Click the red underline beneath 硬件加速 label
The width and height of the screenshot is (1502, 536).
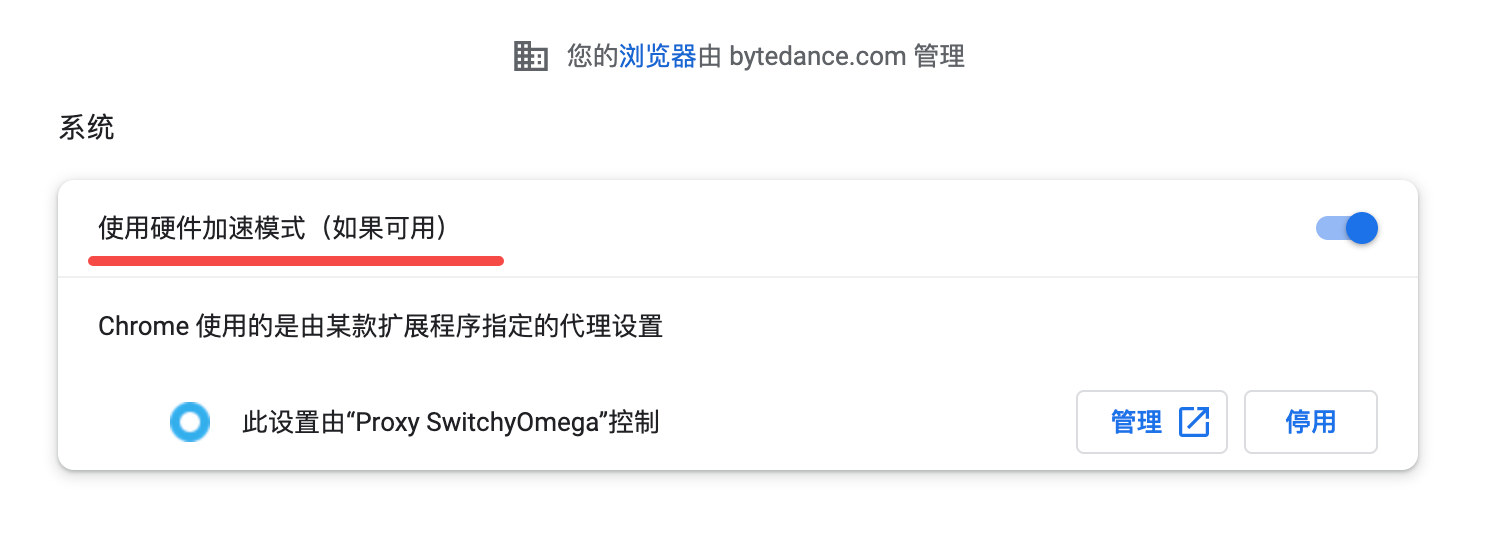[296, 261]
